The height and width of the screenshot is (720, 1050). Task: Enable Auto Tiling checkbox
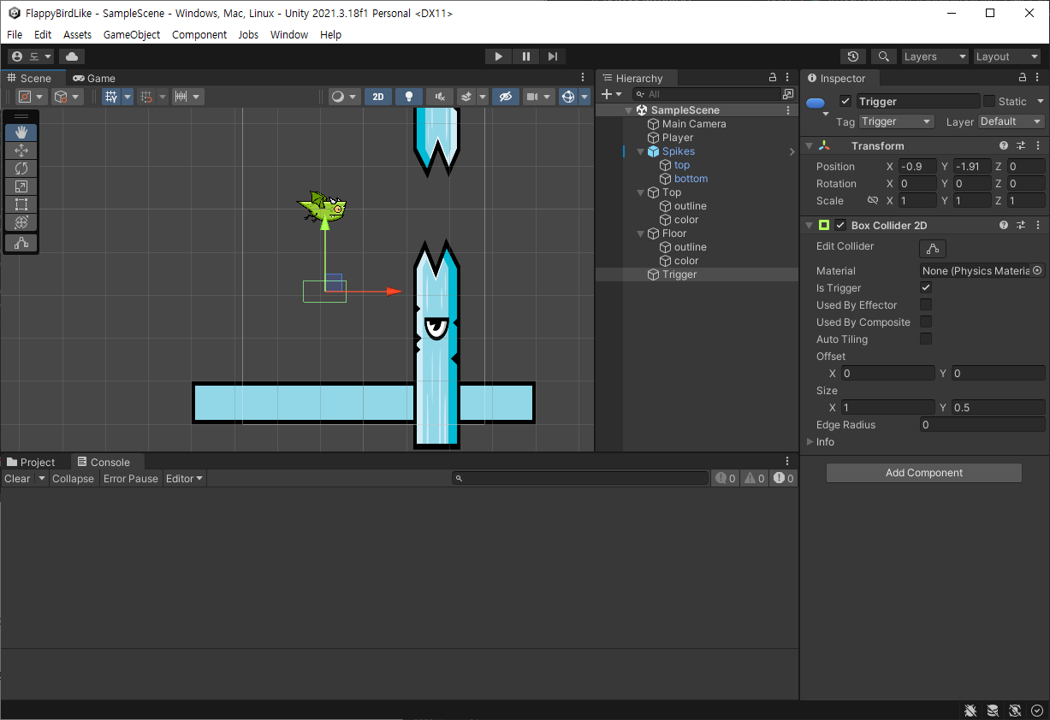point(925,339)
